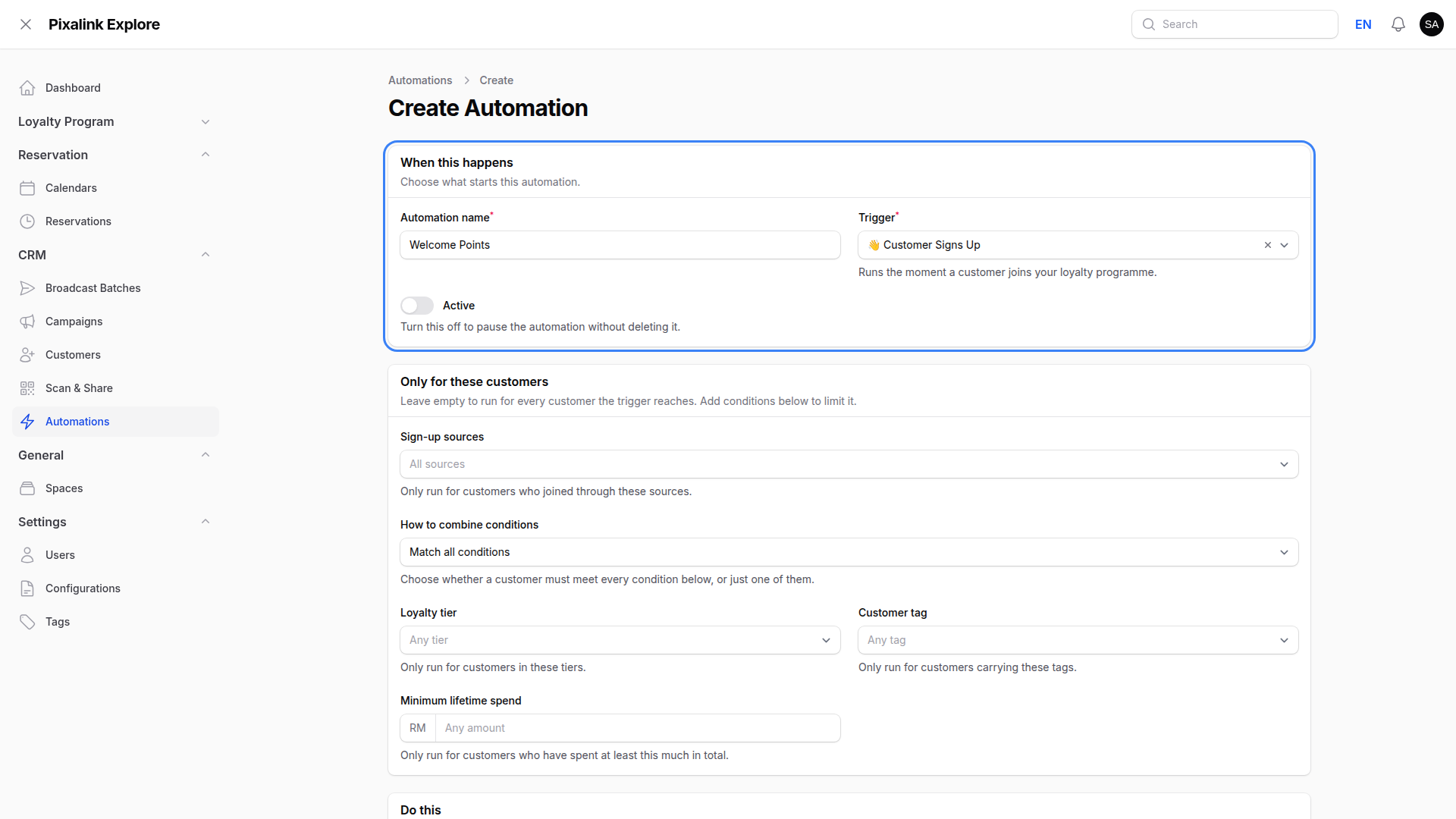This screenshot has height=819, width=1456.
Task: Expand the Loyalty Program section
Action: pos(206,121)
